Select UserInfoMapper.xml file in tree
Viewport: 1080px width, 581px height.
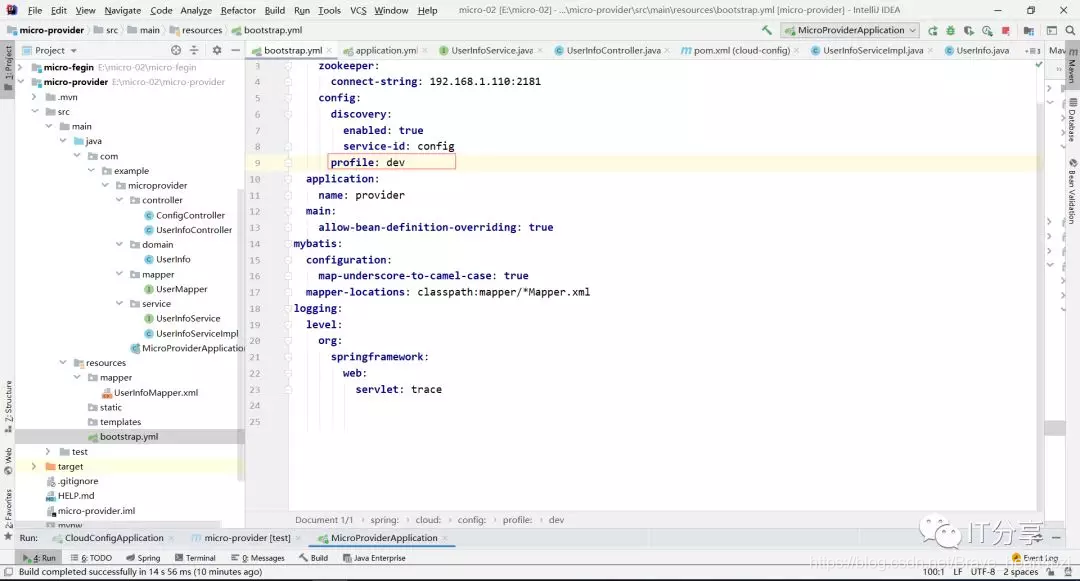click(156, 393)
